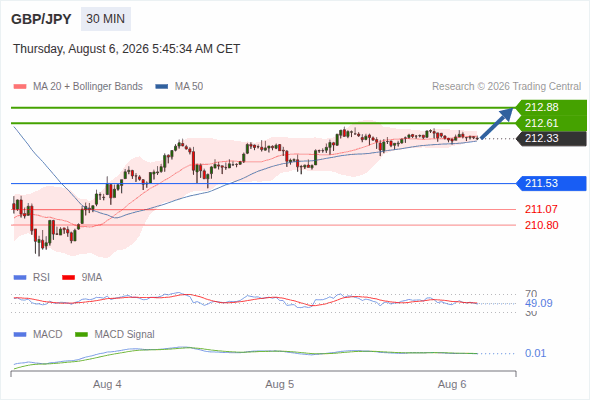The width and height of the screenshot is (590, 400).
Task: Click the 212.33 current price tag
Action: (x=552, y=138)
